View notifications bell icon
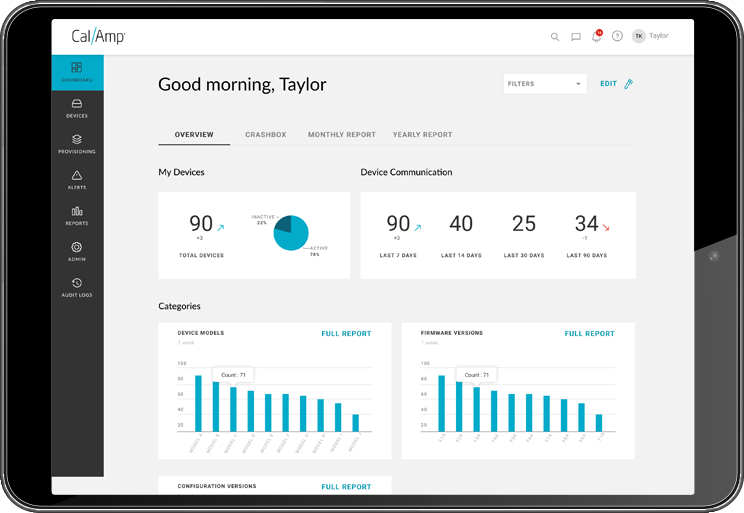Image resolution: width=744 pixels, height=513 pixels. point(596,37)
